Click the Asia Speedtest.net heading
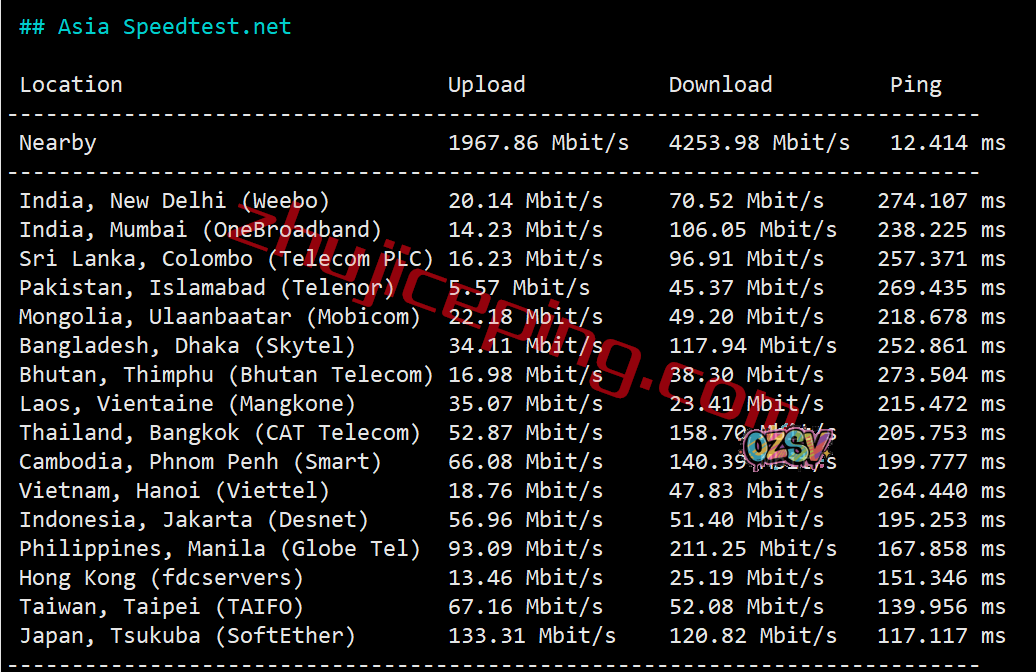Viewport: 1036px width, 672px height. (155, 27)
